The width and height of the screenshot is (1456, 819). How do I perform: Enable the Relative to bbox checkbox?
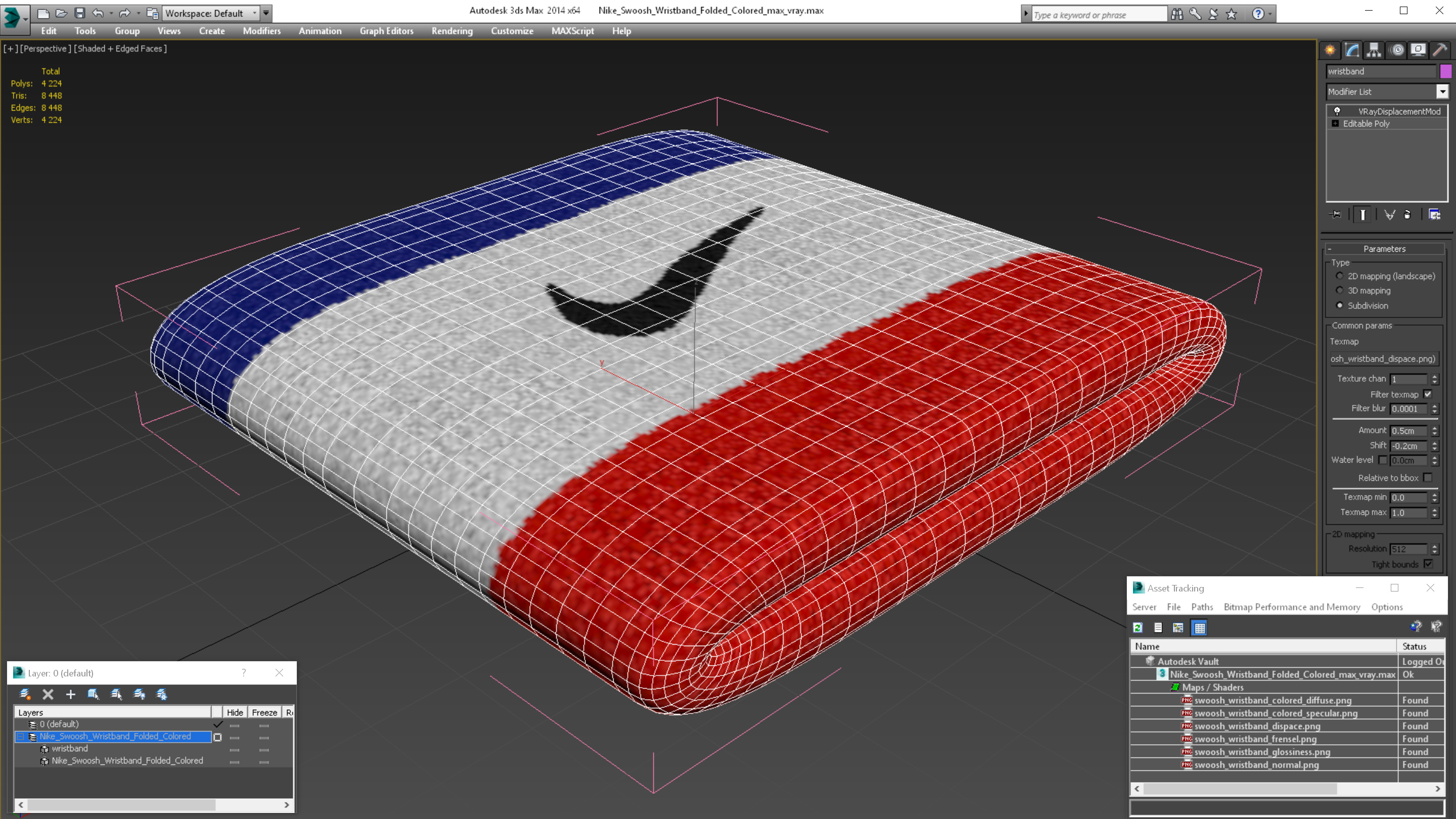pyautogui.click(x=1428, y=478)
